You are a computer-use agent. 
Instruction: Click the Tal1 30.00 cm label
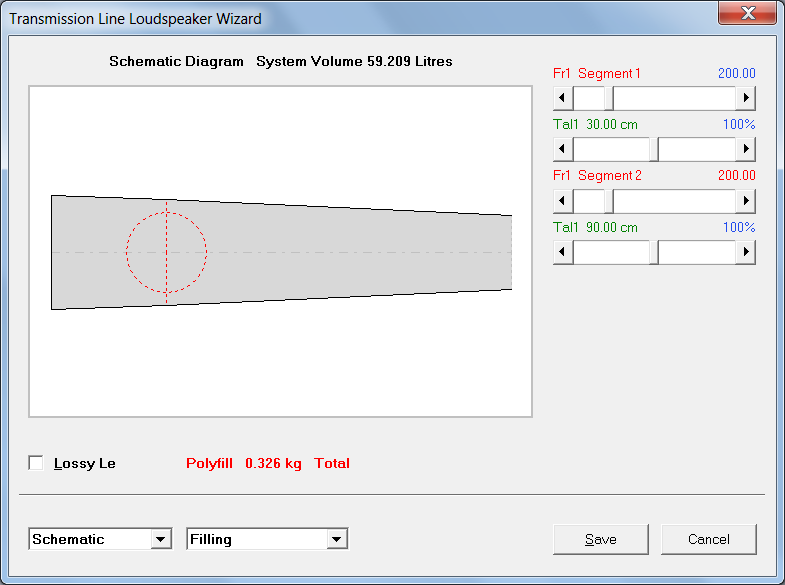click(595, 125)
